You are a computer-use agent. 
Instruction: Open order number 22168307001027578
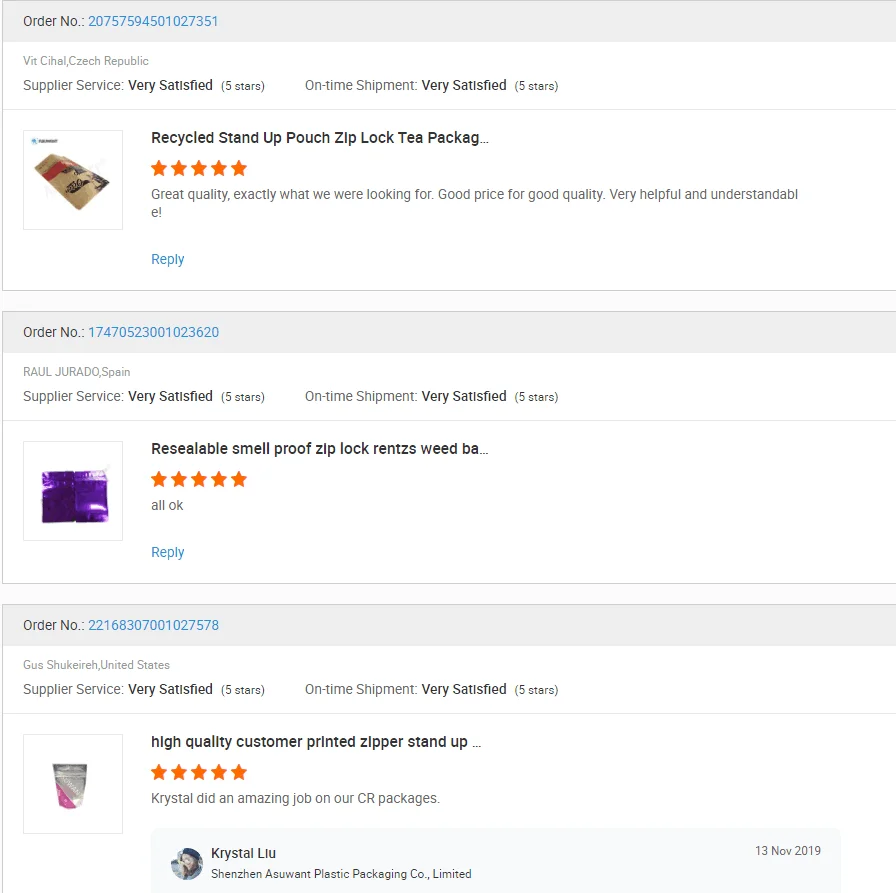(153, 625)
